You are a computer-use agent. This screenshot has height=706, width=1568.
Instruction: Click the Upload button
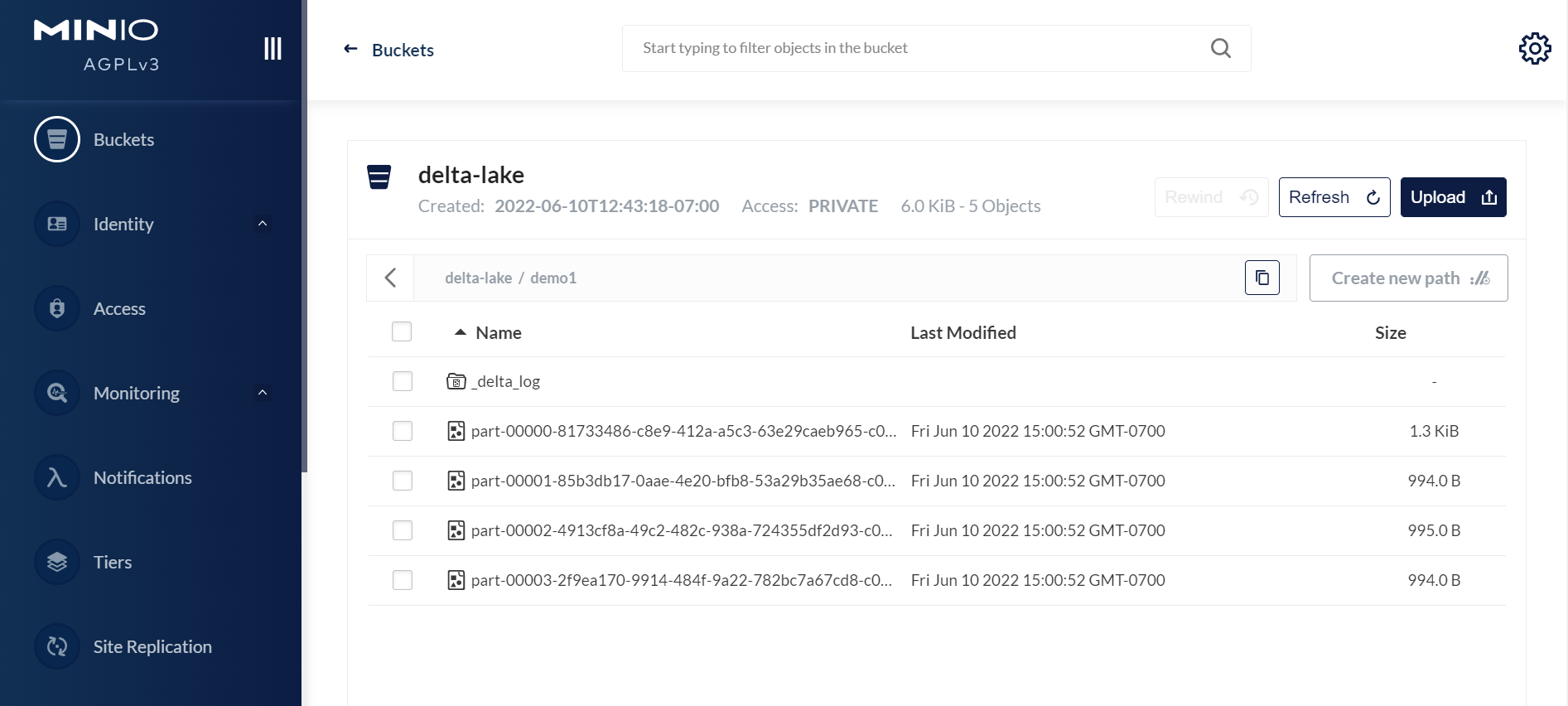tap(1453, 197)
